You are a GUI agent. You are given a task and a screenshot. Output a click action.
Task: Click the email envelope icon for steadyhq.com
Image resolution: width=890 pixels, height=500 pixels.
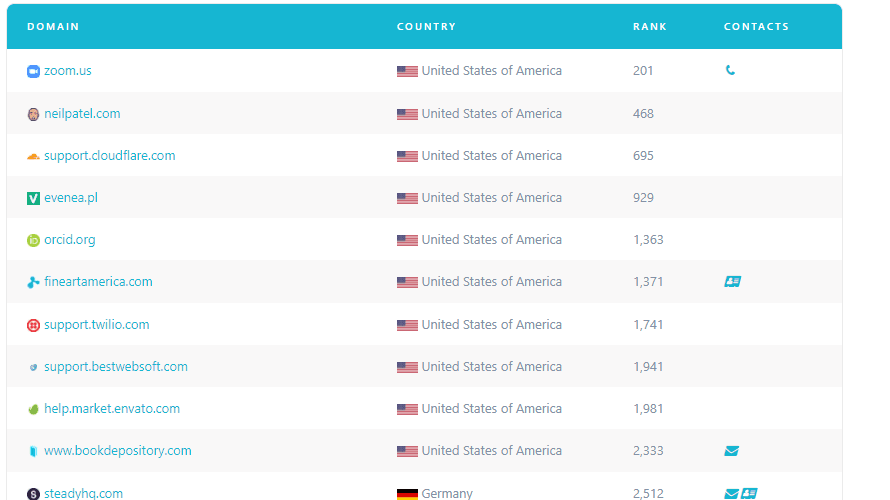coord(732,494)
